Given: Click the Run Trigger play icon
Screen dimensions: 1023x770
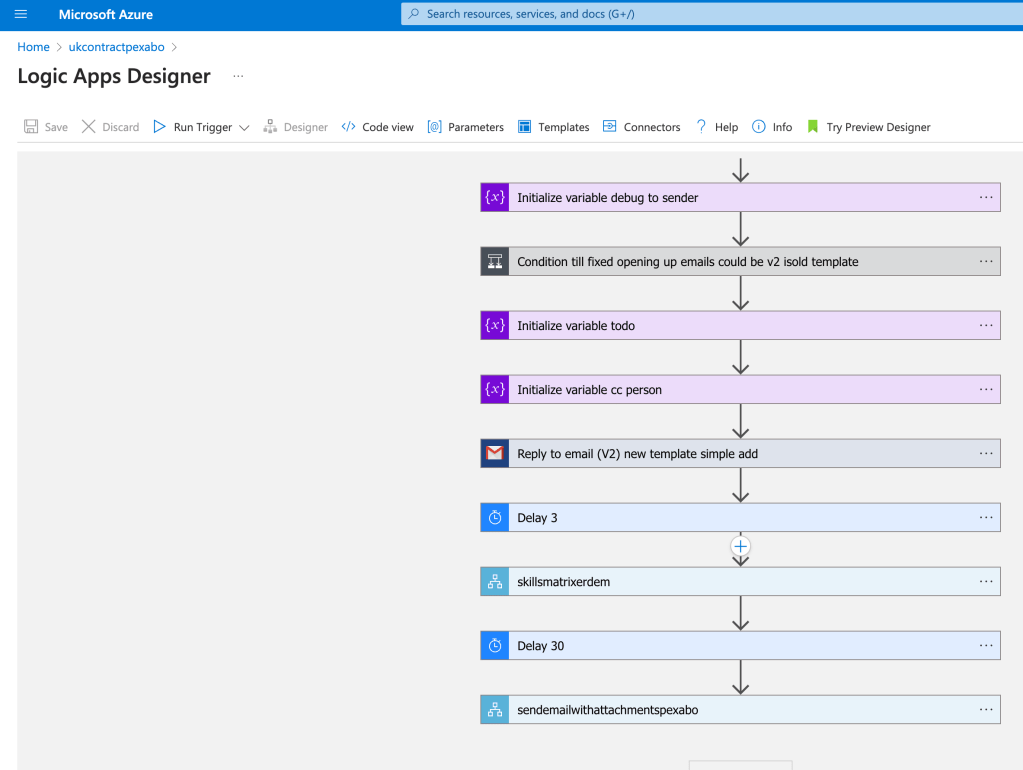Looking at the screenshot, I should [159, 127].
